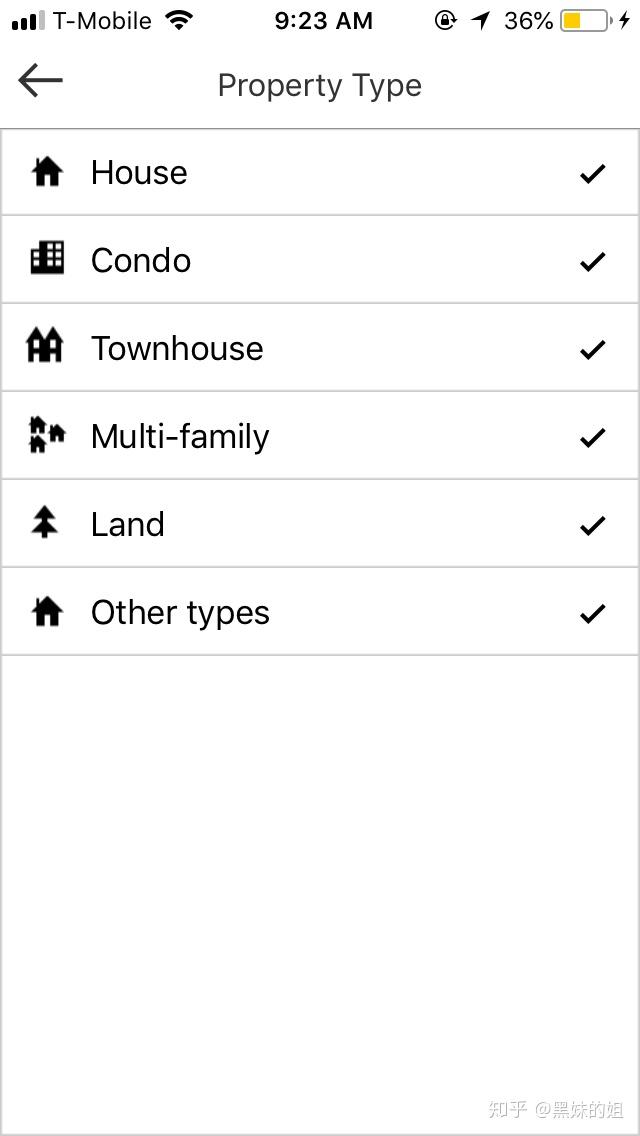This screenshot has height=1136, width=640.
Task: Tap the Condo label text
Action: tap(141, 260)
